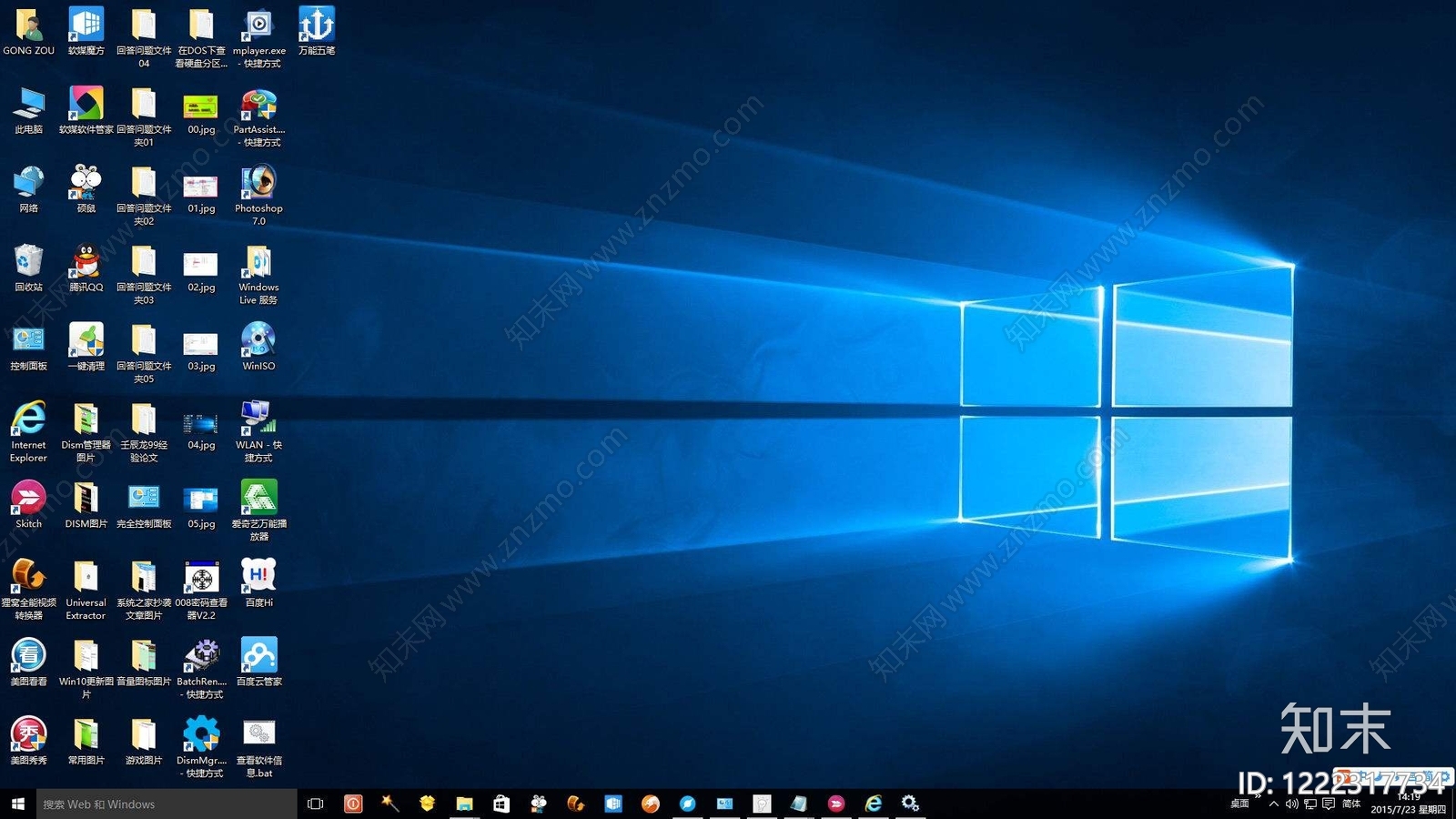The image size is (1456, 819).
Task: Open the Action Center notifications icon
Action: click(1329, 804)
